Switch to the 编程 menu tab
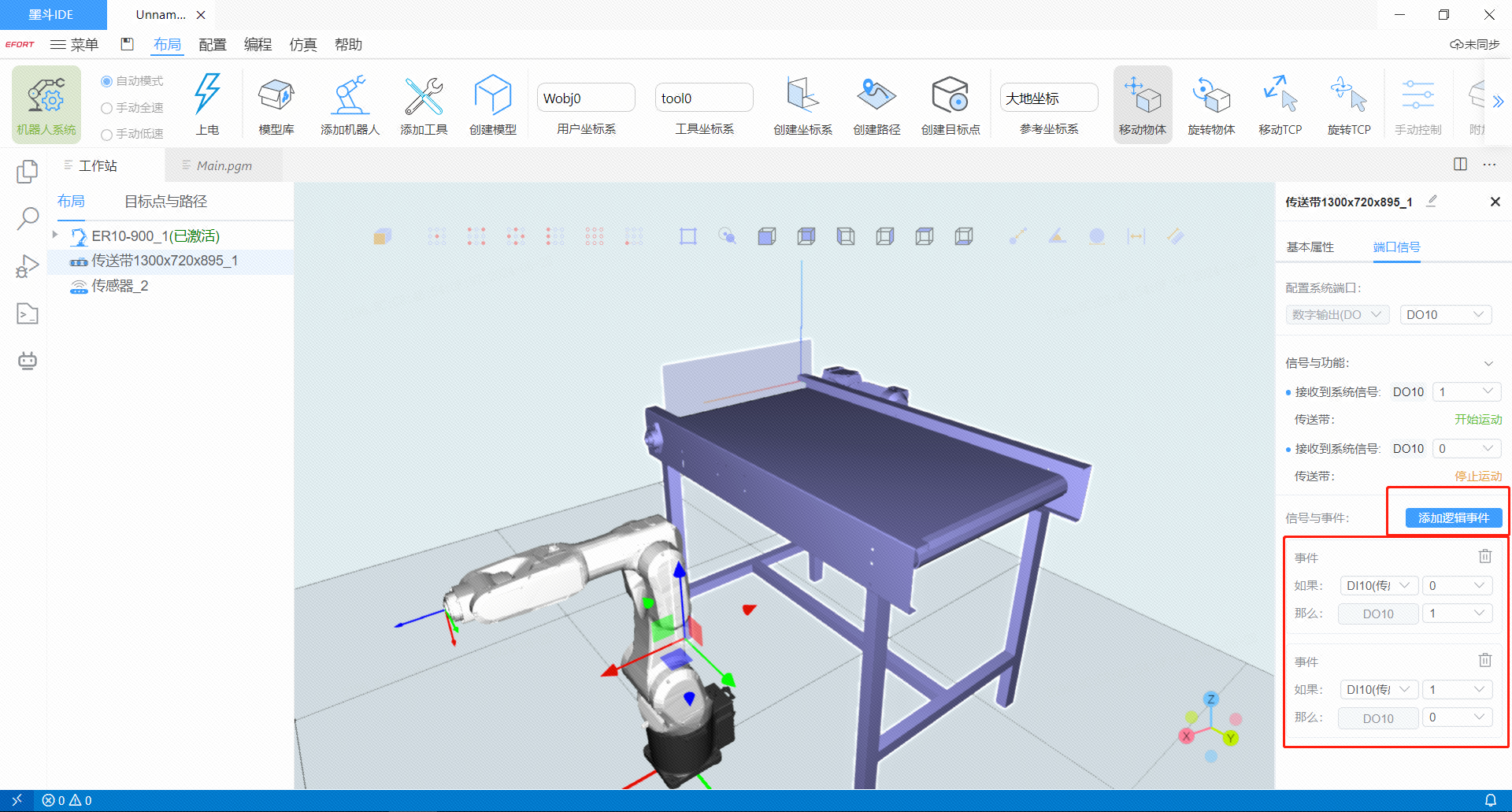The height and width of the screenshot is (812, 1512). 258,44
